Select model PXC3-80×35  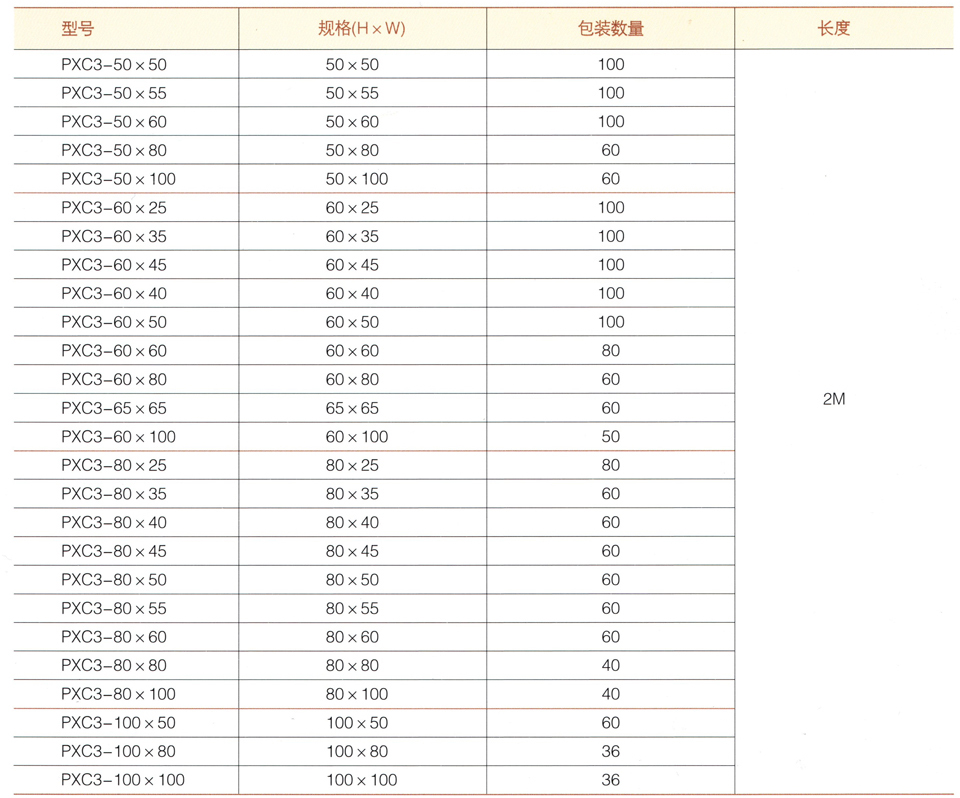114,494
